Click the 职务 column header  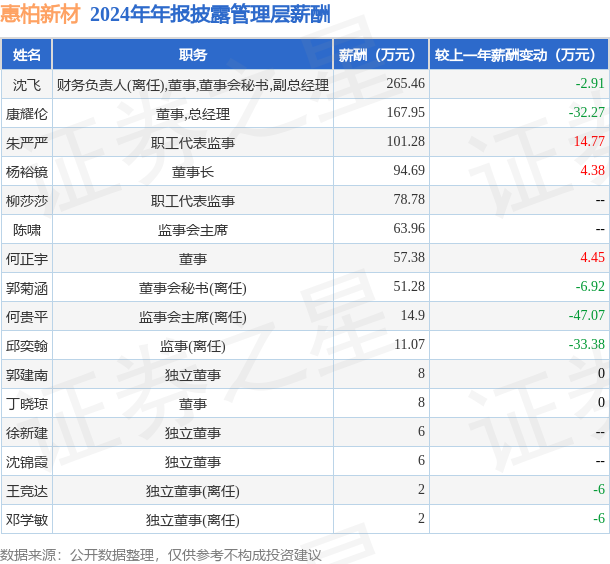tap(193, 55)
